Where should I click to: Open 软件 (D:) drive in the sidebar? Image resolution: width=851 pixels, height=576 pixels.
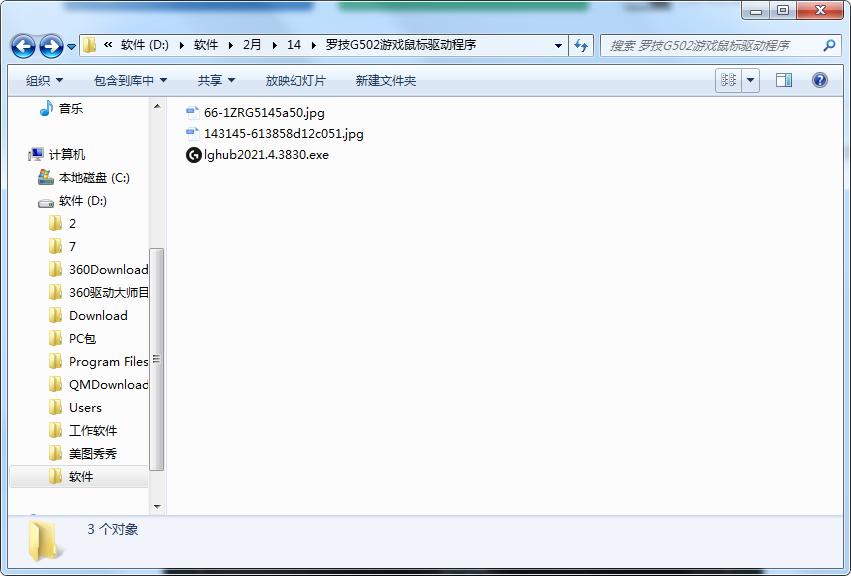(x=82, y=201)
